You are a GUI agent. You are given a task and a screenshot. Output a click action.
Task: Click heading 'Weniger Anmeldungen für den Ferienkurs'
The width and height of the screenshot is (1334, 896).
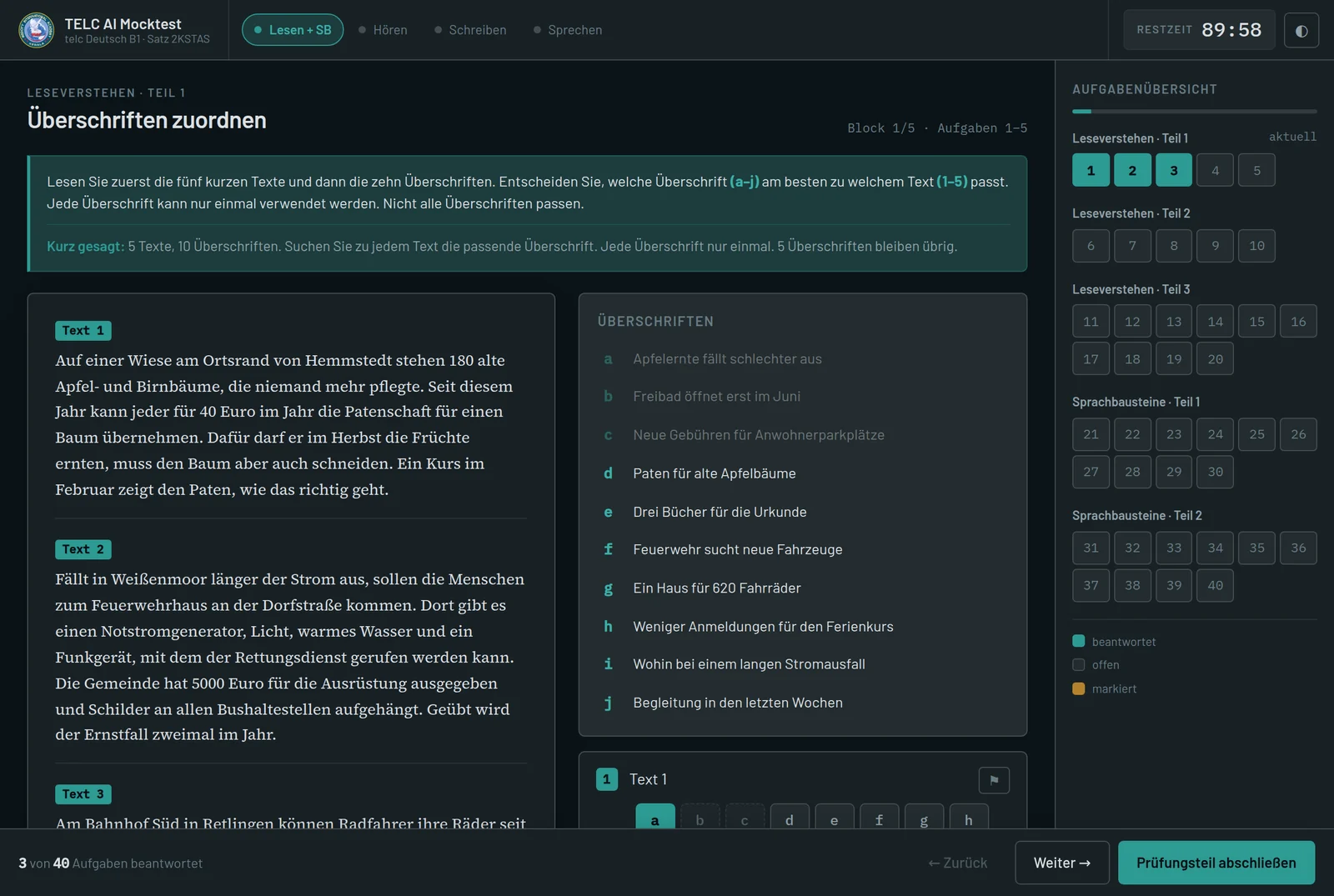coord(763,627)
